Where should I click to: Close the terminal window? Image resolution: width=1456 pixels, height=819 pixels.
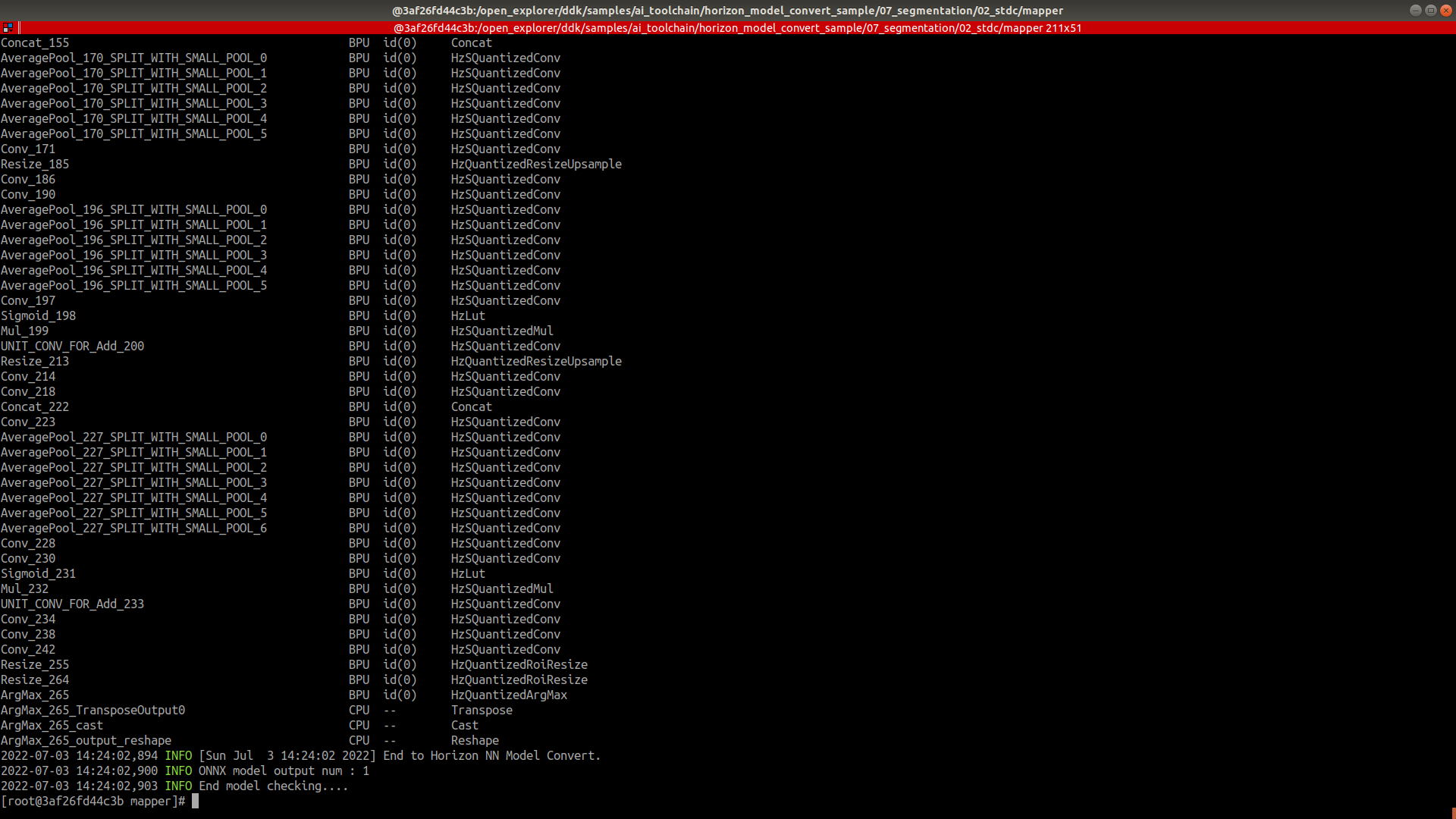point(1445,10)
